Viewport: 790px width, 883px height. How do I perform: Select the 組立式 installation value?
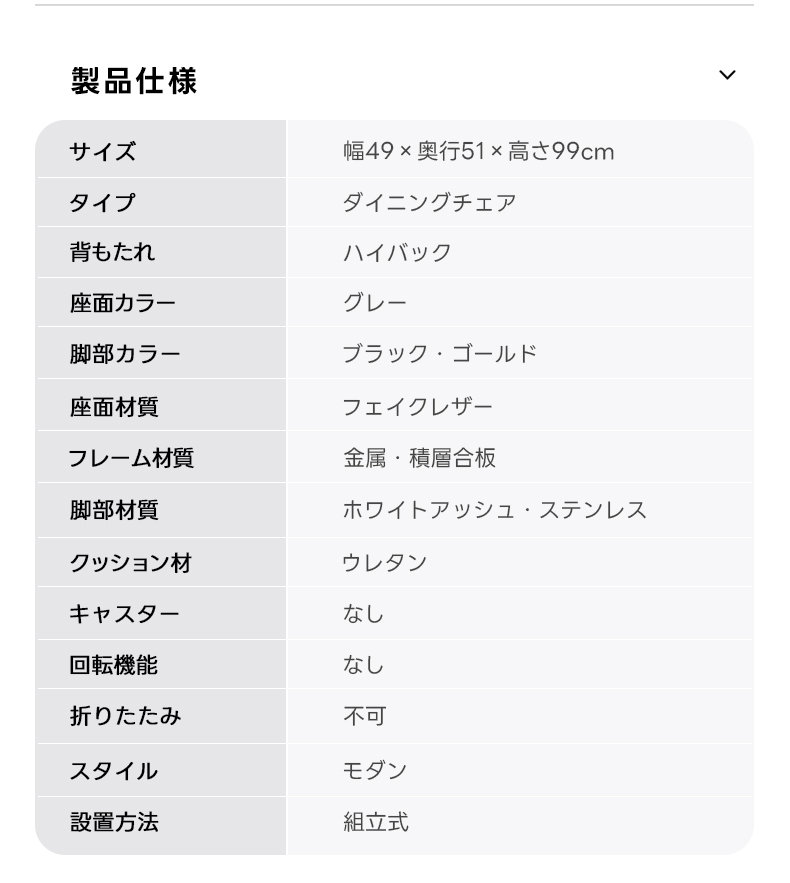point(376,822)
